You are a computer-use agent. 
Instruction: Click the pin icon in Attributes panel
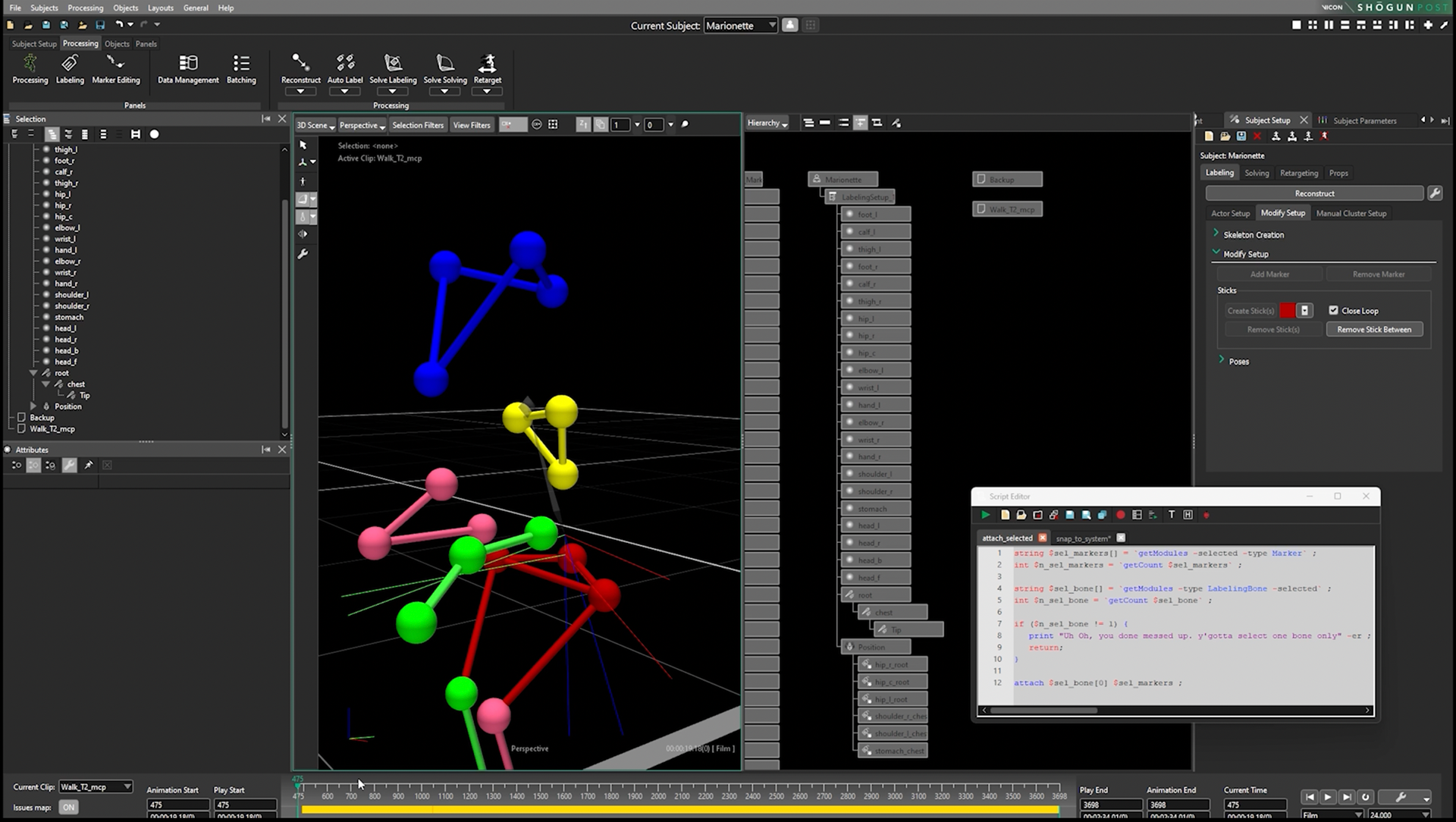click(x=89, y=465)
